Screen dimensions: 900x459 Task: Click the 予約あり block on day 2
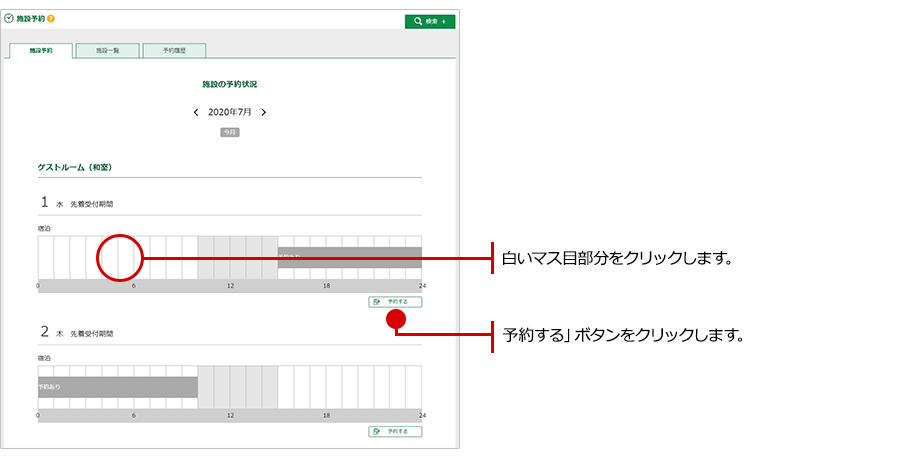tap(117, 386)
